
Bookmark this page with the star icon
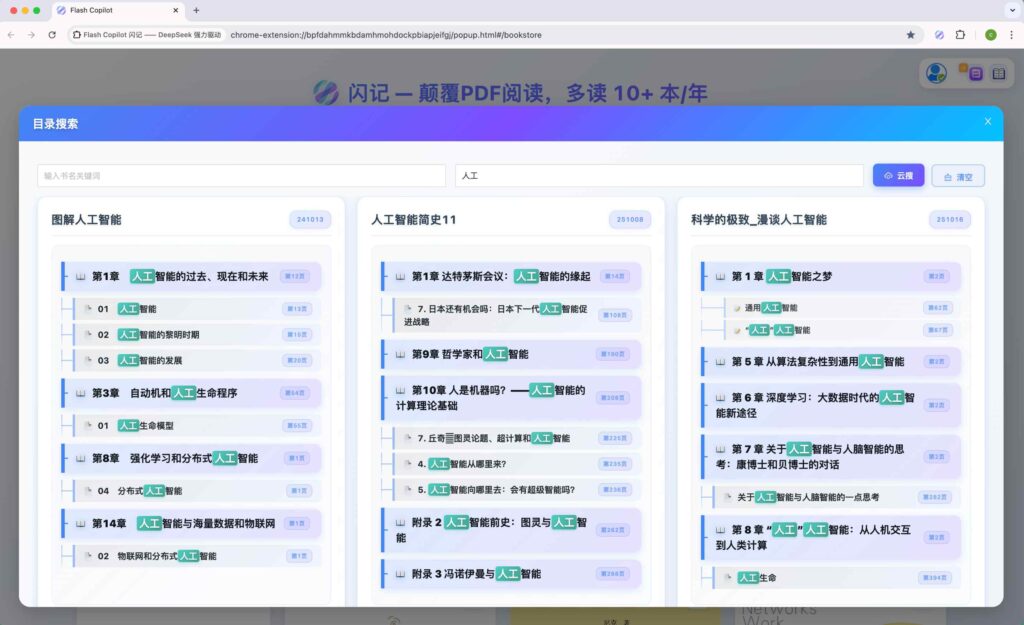(910, 34)
